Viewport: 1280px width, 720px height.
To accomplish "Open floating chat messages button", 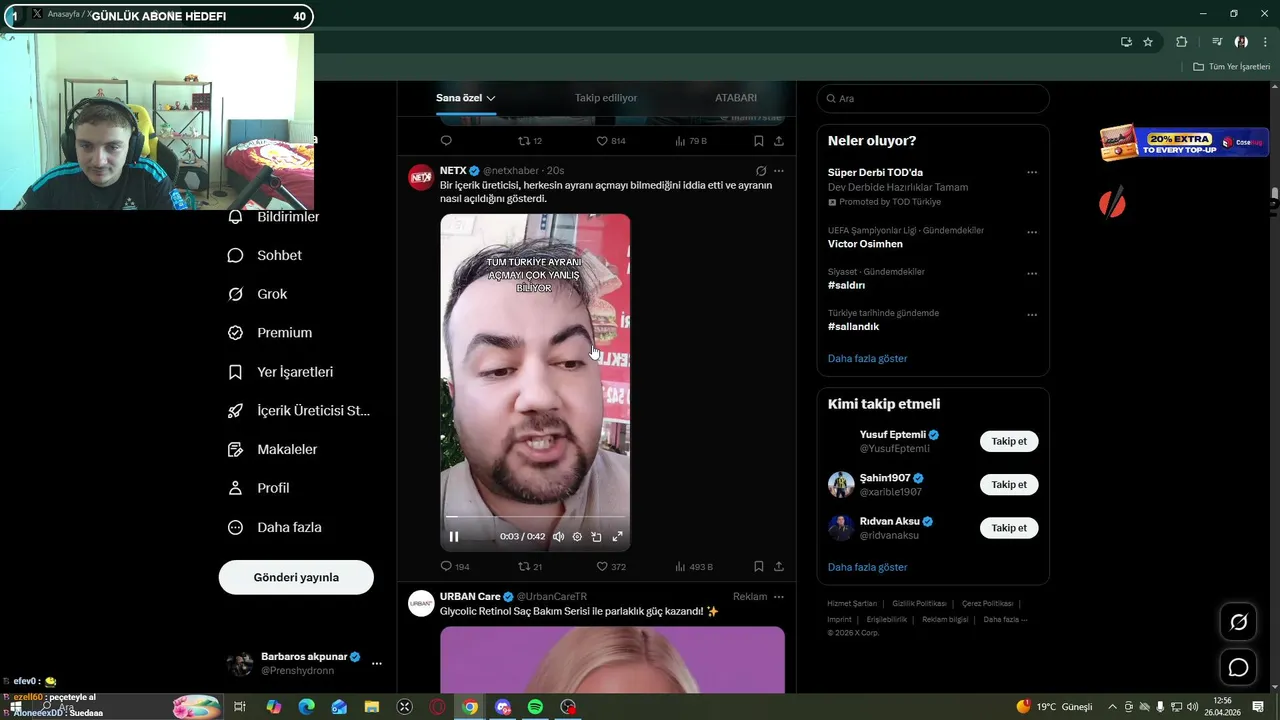I will point(1238,667).
